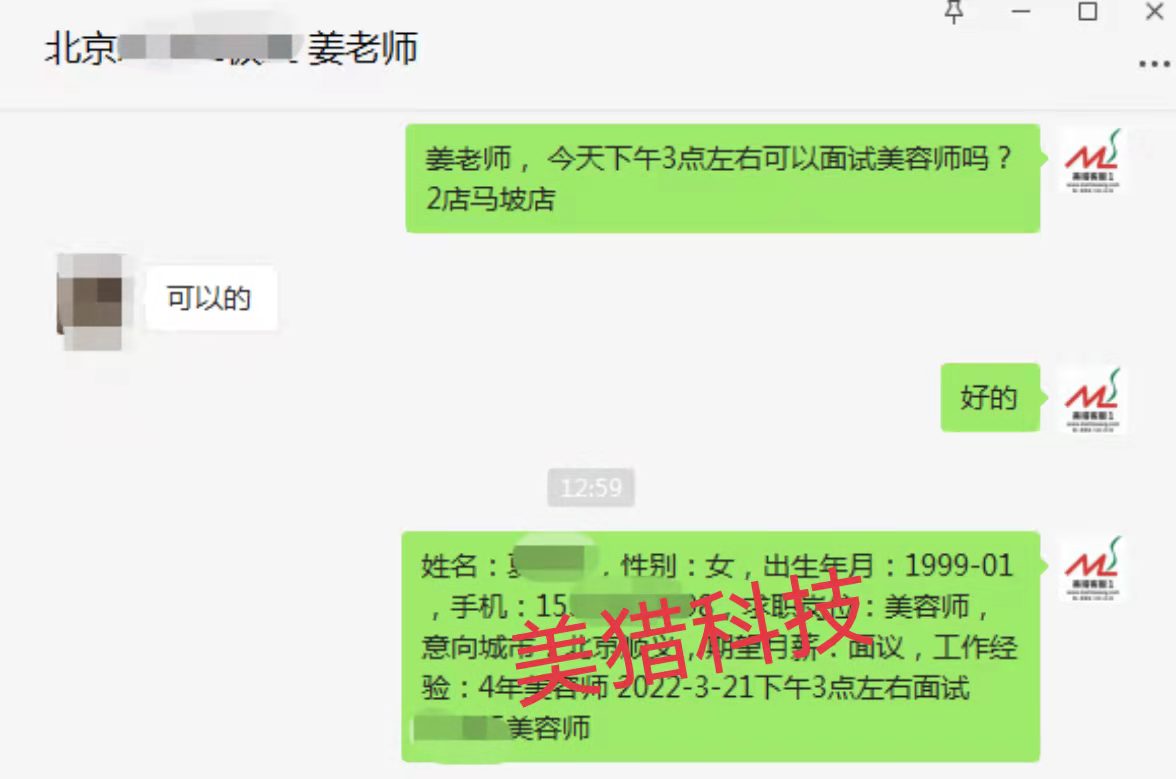Open the three-dots chat info menu
The width and height of the screenshot is (1176, 779).
(1154, 64)
